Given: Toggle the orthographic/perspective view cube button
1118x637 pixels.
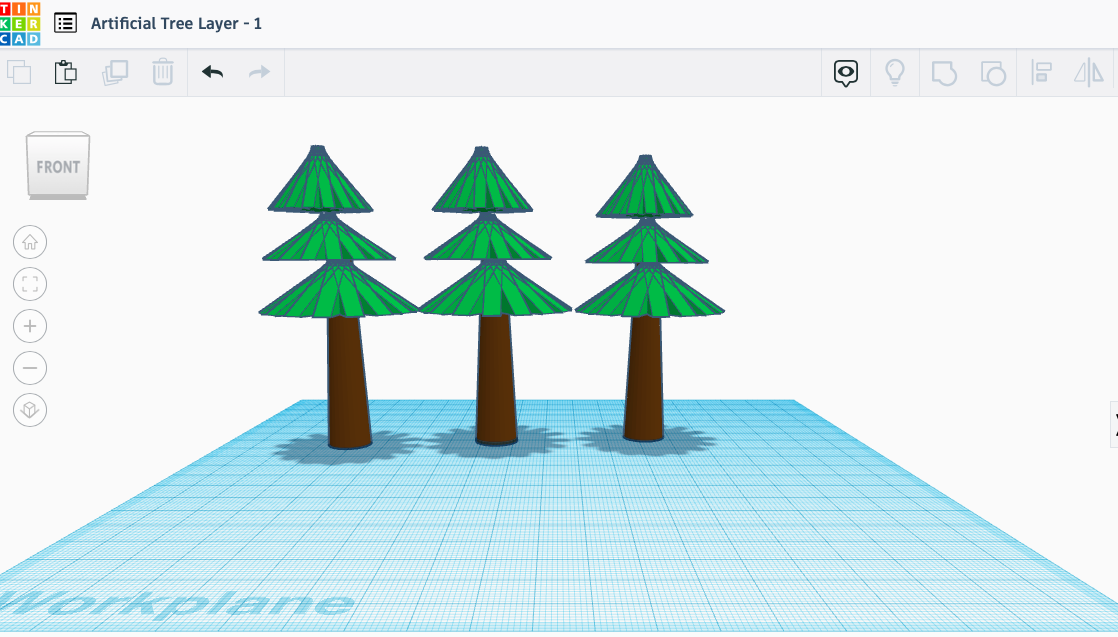Looking at the screenshot, I should (30, 410).
